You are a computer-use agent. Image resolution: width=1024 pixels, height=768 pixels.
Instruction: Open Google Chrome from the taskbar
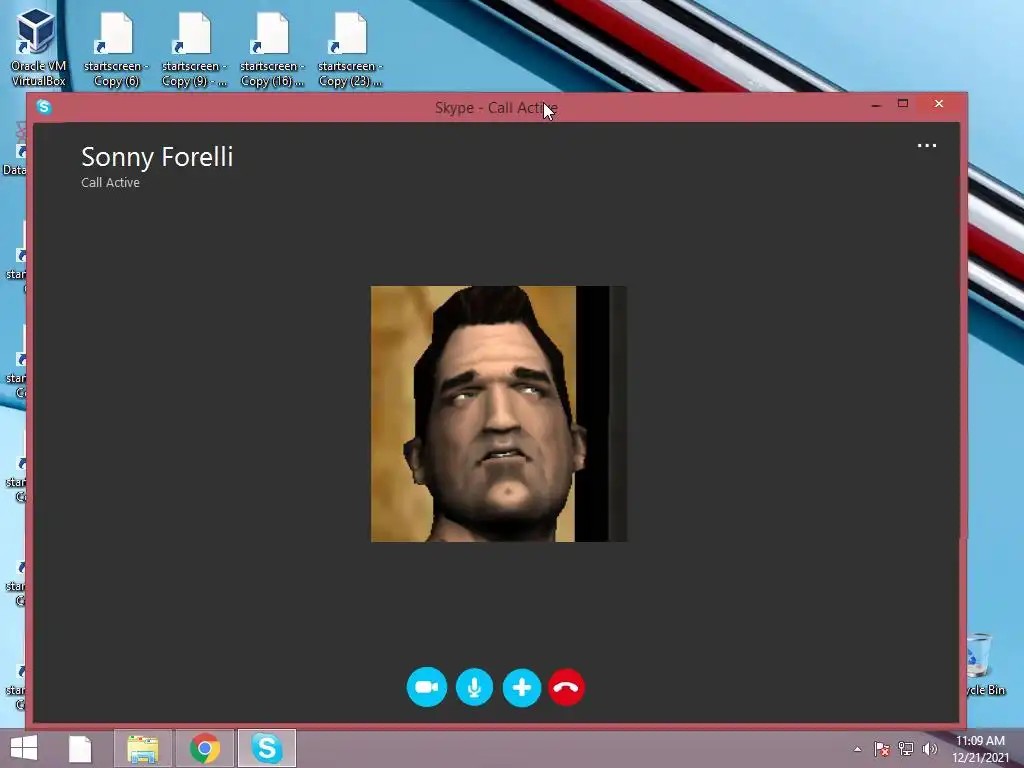[x=205, y=748]
